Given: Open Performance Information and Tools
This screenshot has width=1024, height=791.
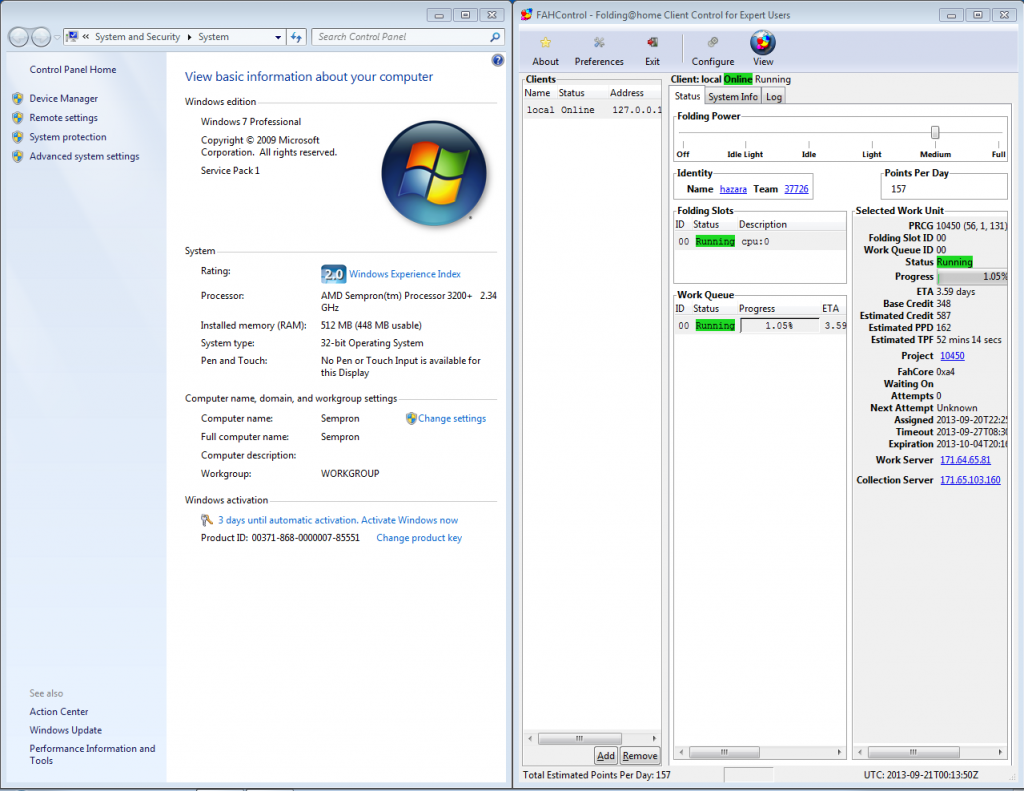Looking at the screenshot, I should click(x=92, y=754).
